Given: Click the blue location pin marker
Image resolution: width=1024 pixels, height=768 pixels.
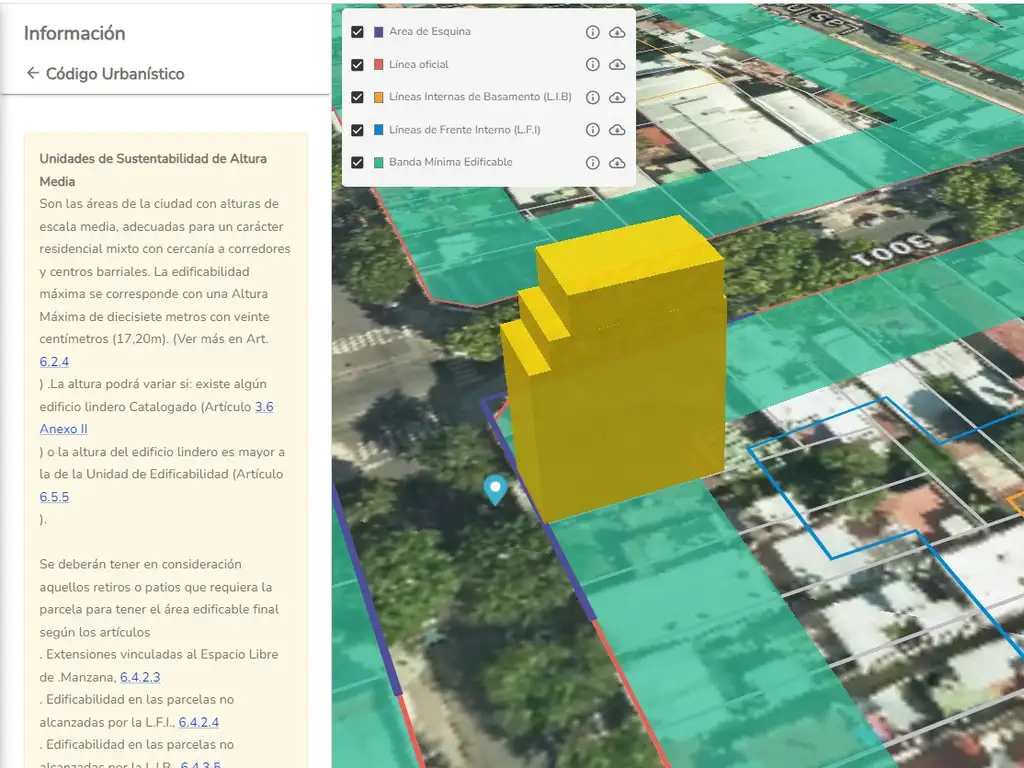Looking at the screenshot, I should pyautogui.click(x=495, y=489).
